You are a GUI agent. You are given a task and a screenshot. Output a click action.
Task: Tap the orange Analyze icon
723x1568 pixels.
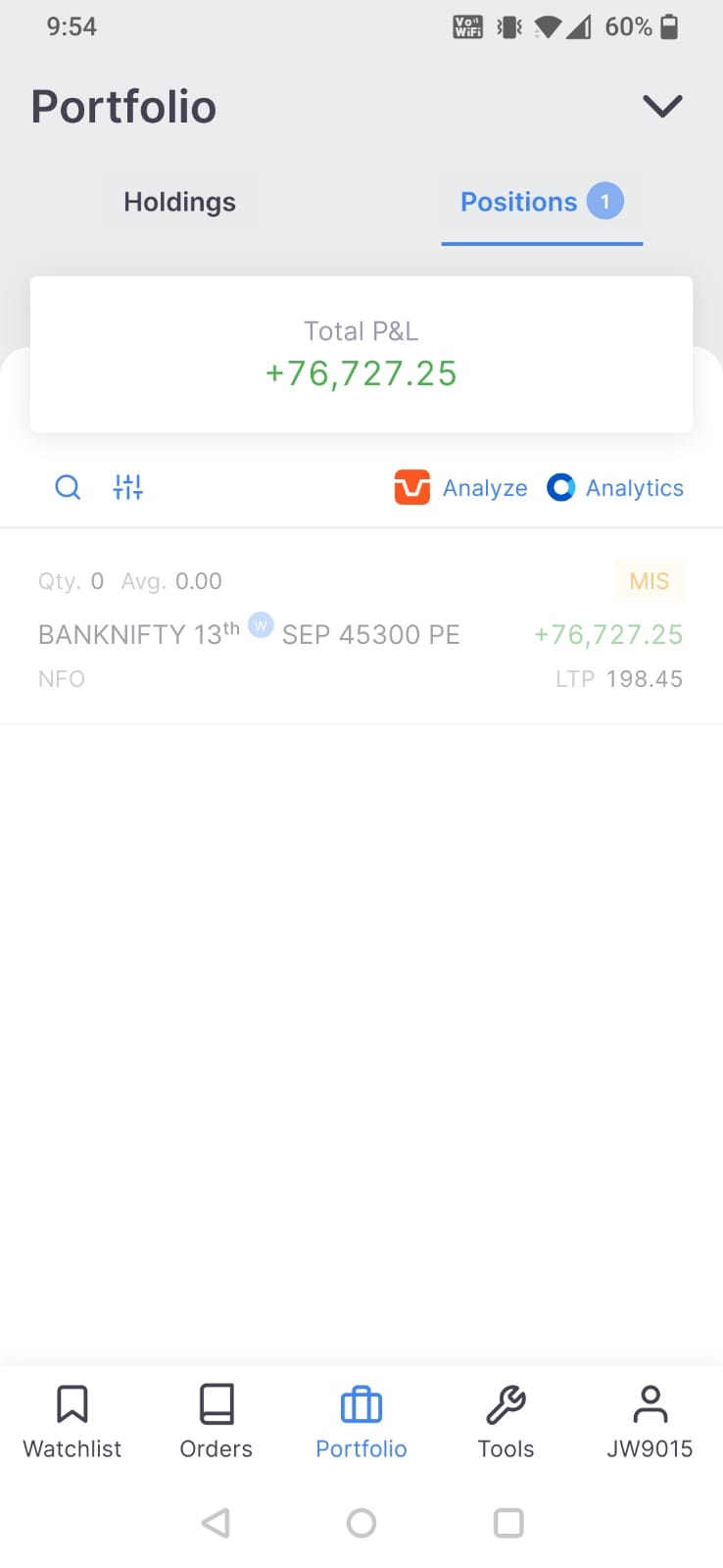(x=412, y=487)
